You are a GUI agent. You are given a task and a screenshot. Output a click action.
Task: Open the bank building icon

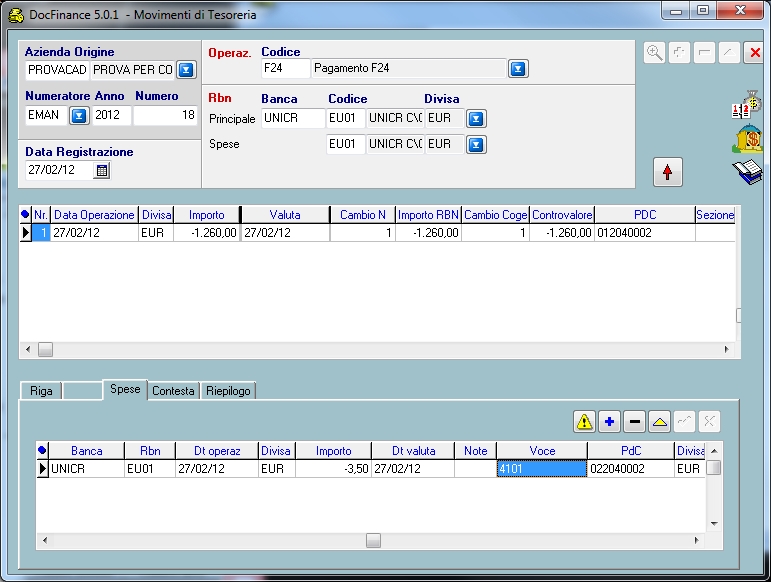(747, 139)
